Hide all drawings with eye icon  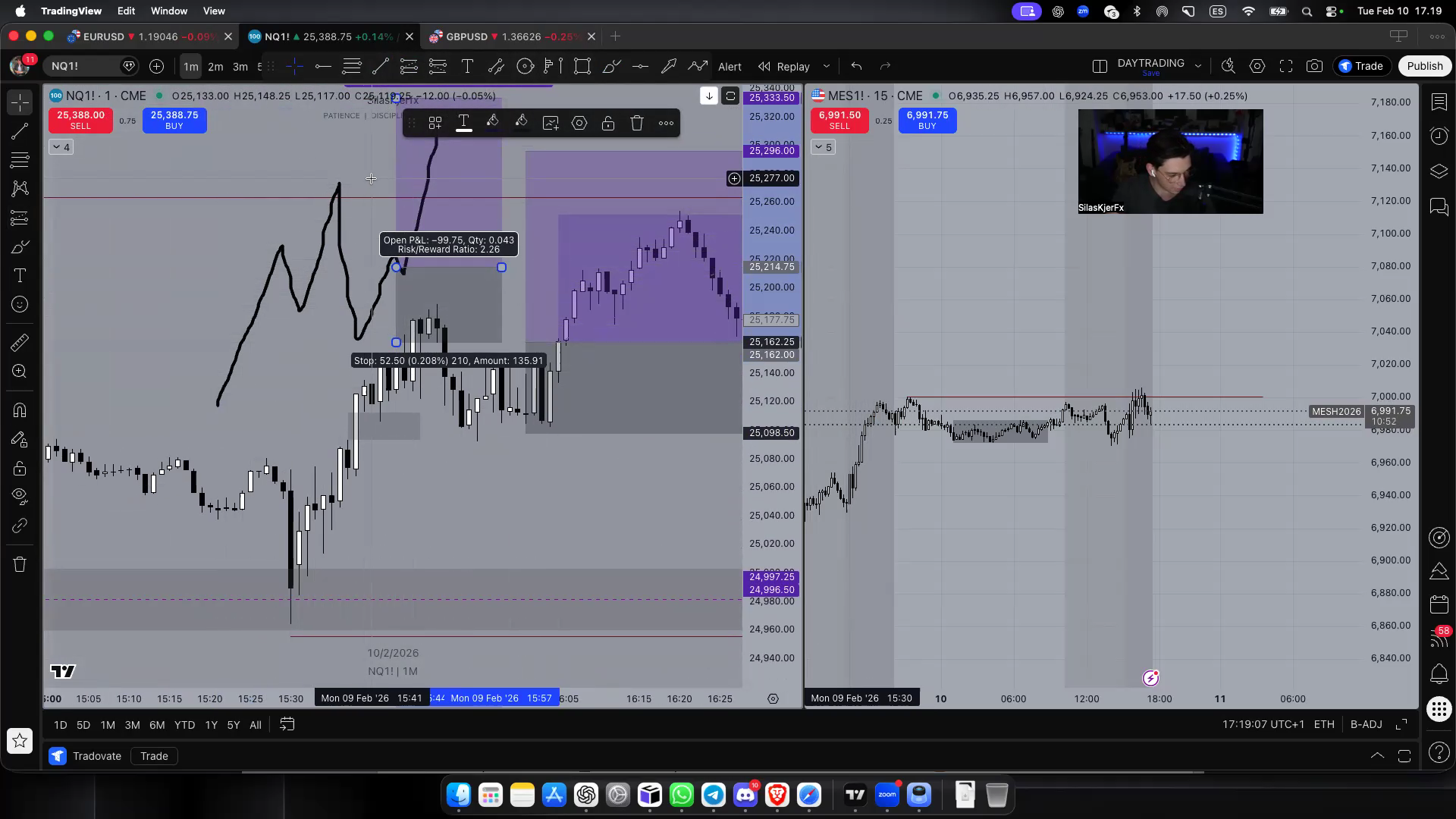click(20, 497)
